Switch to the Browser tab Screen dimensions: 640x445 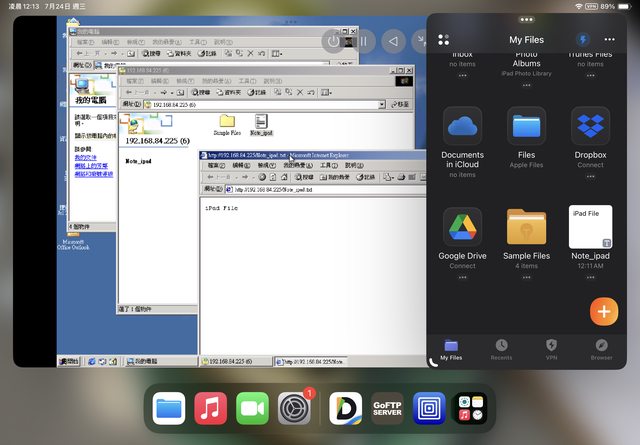602,348
